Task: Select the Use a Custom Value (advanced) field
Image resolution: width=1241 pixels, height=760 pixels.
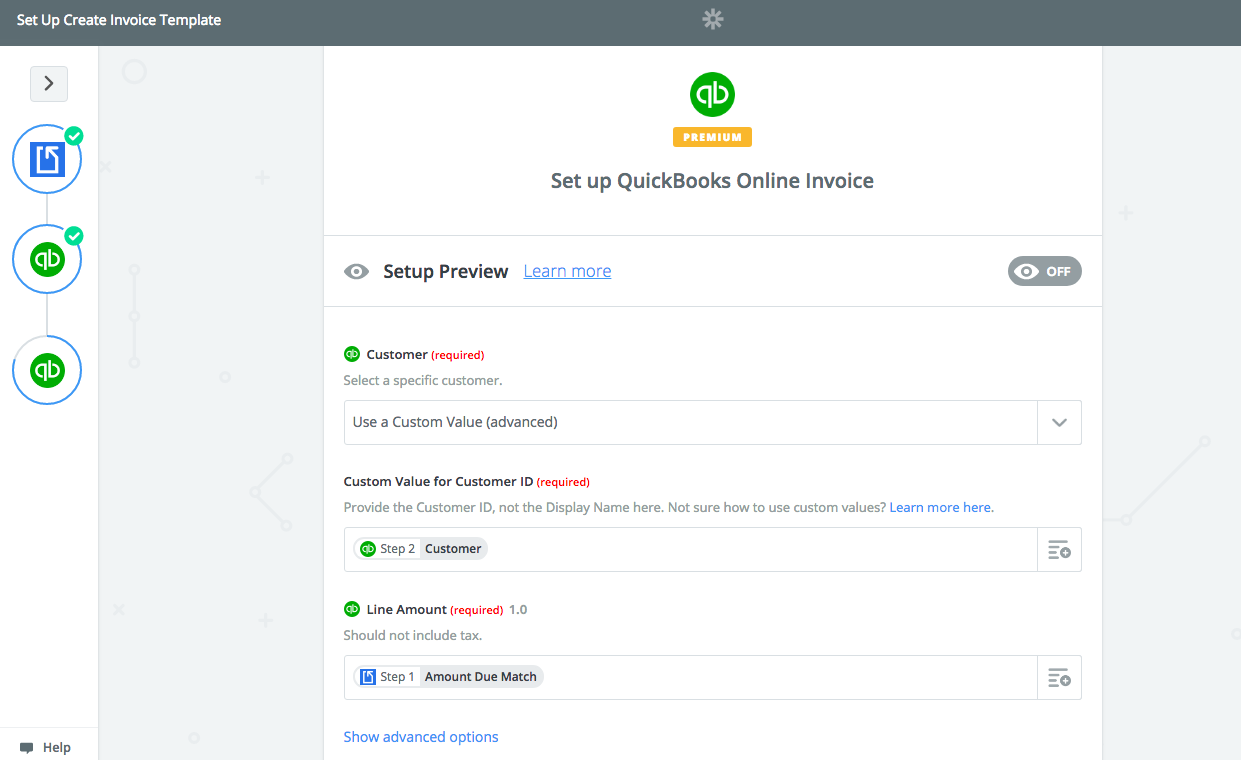Action: pos(691,422)
